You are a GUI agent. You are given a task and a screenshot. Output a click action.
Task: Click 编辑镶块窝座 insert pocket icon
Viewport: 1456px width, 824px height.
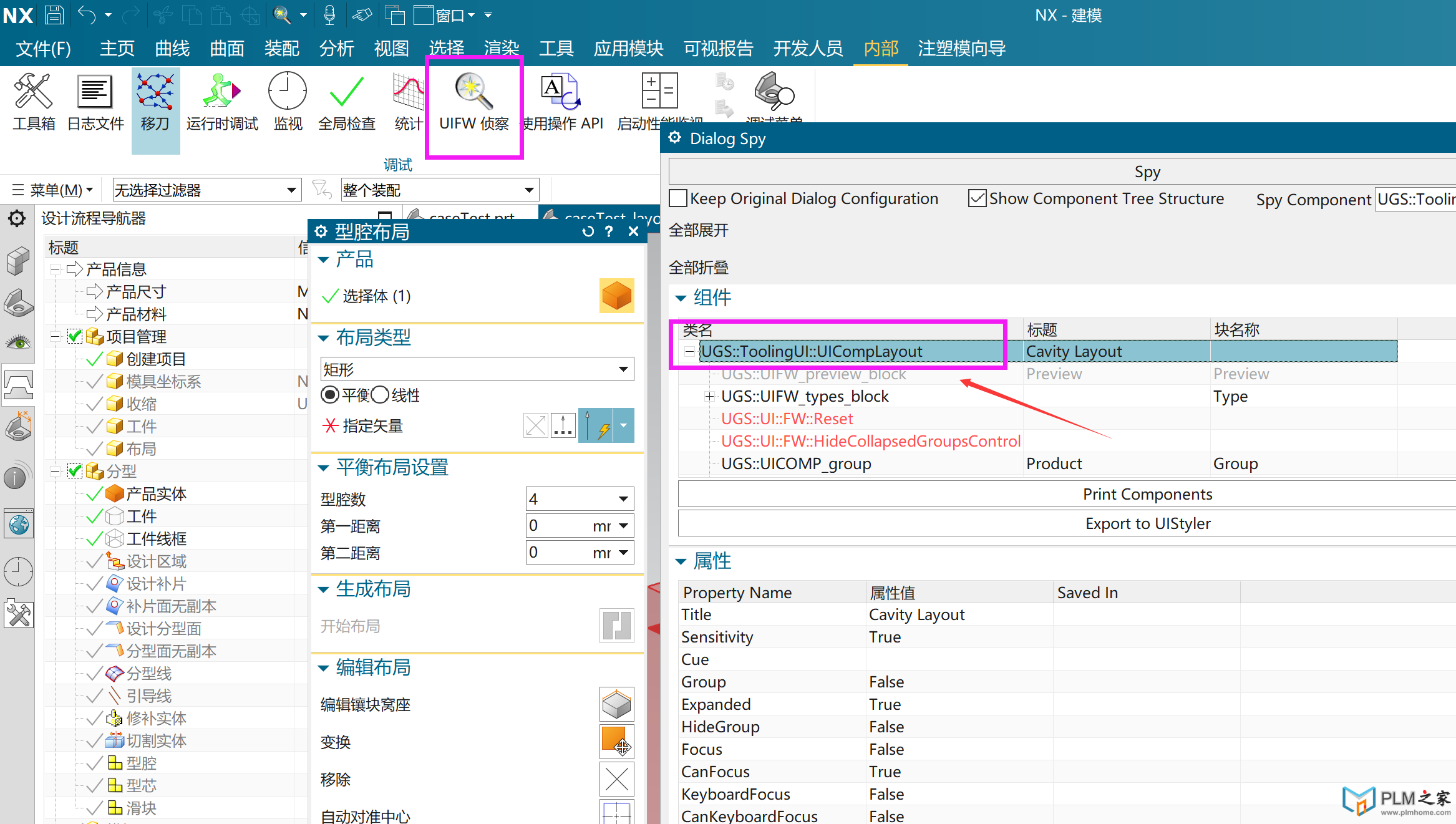[616, 704]
